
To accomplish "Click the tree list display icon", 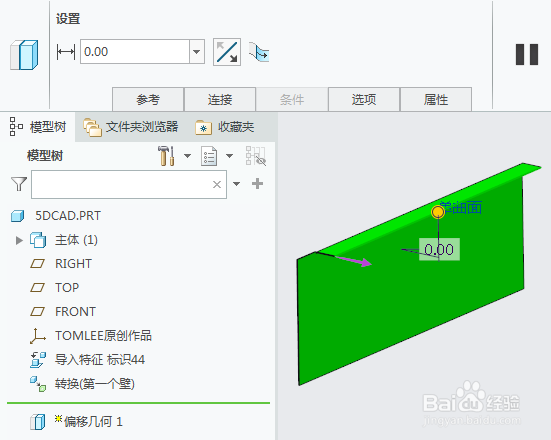I will pyautogui.click(x=209, y=156).
